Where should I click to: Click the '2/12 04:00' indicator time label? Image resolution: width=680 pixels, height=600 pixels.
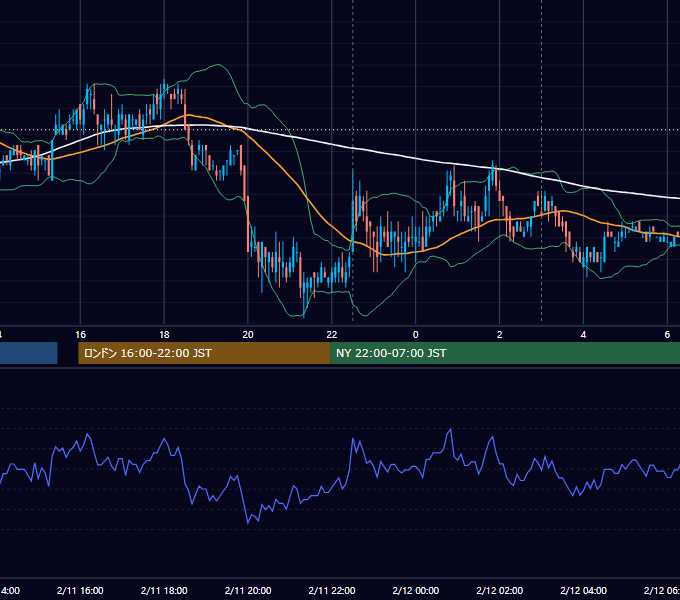point(583,590)
